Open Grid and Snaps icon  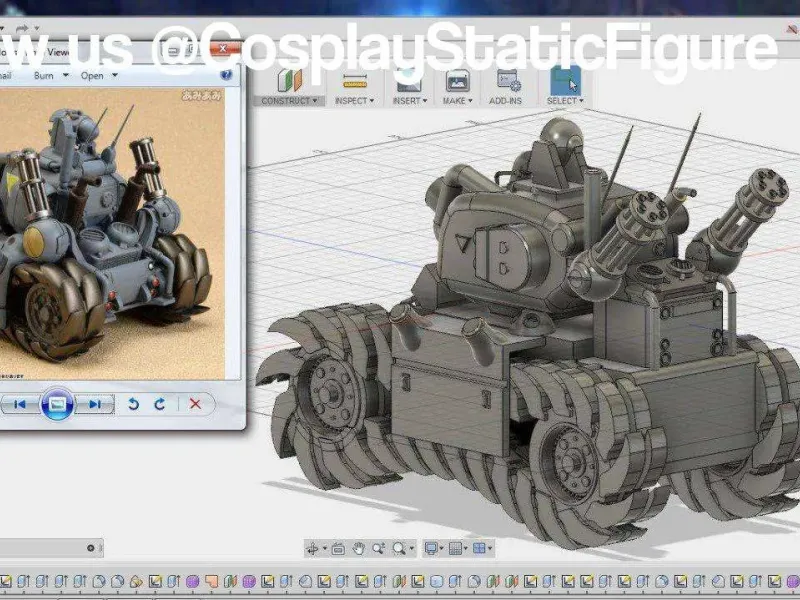click(455, 549)
